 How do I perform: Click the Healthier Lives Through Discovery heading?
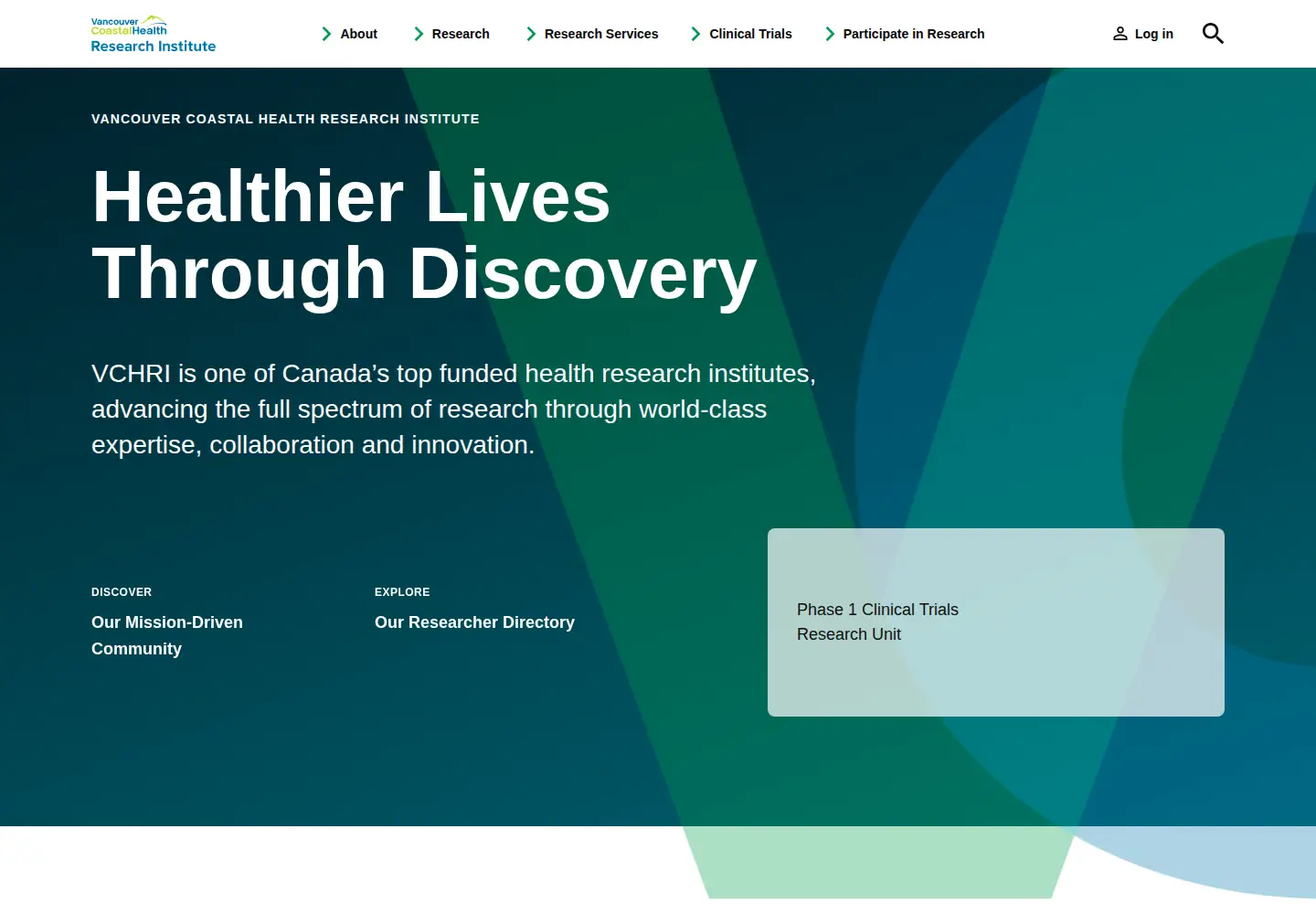[x=424, y=235]
